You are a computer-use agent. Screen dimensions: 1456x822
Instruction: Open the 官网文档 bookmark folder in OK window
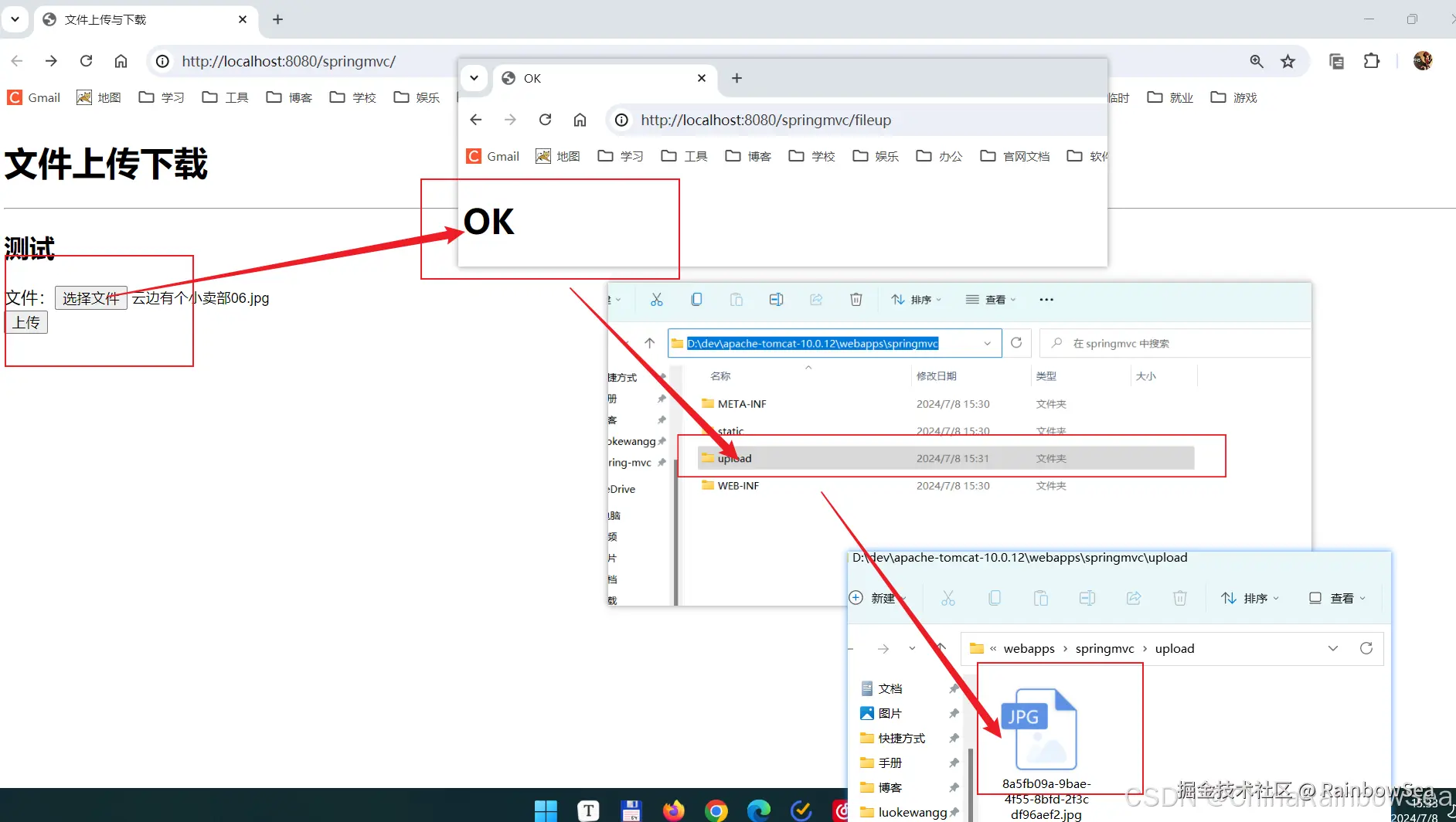point(1015,156)
